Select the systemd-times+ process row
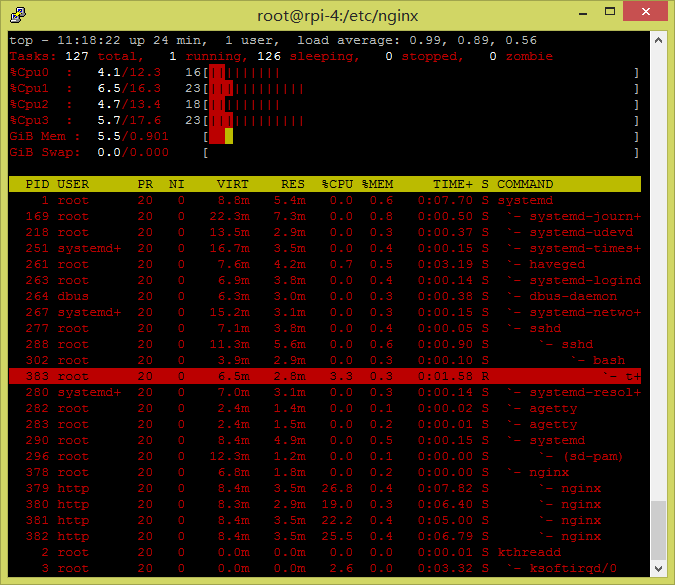Viewport: 675px width, 585px height. click(325, 248)
